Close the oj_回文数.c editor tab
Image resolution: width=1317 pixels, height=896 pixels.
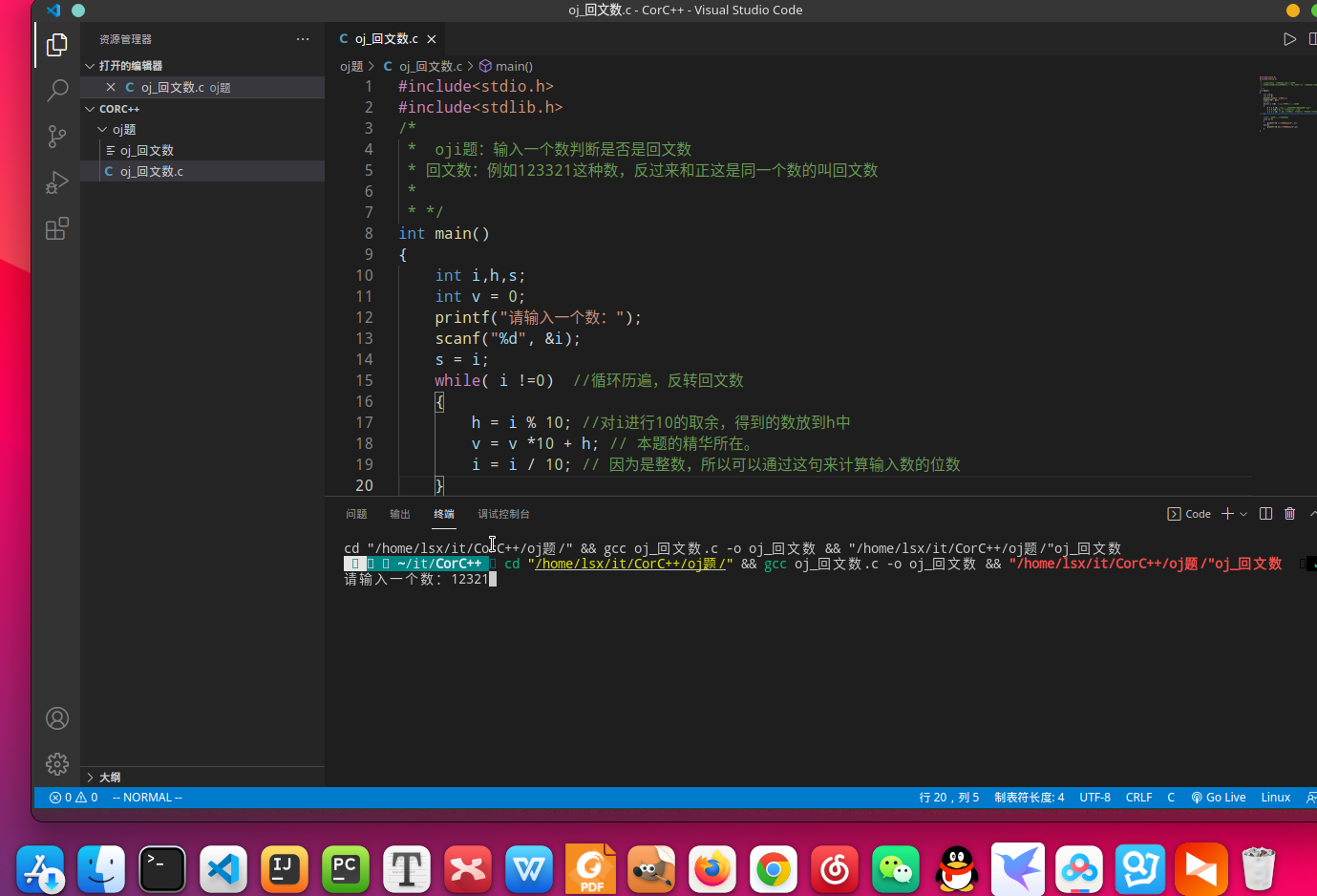tap(432, 39)
